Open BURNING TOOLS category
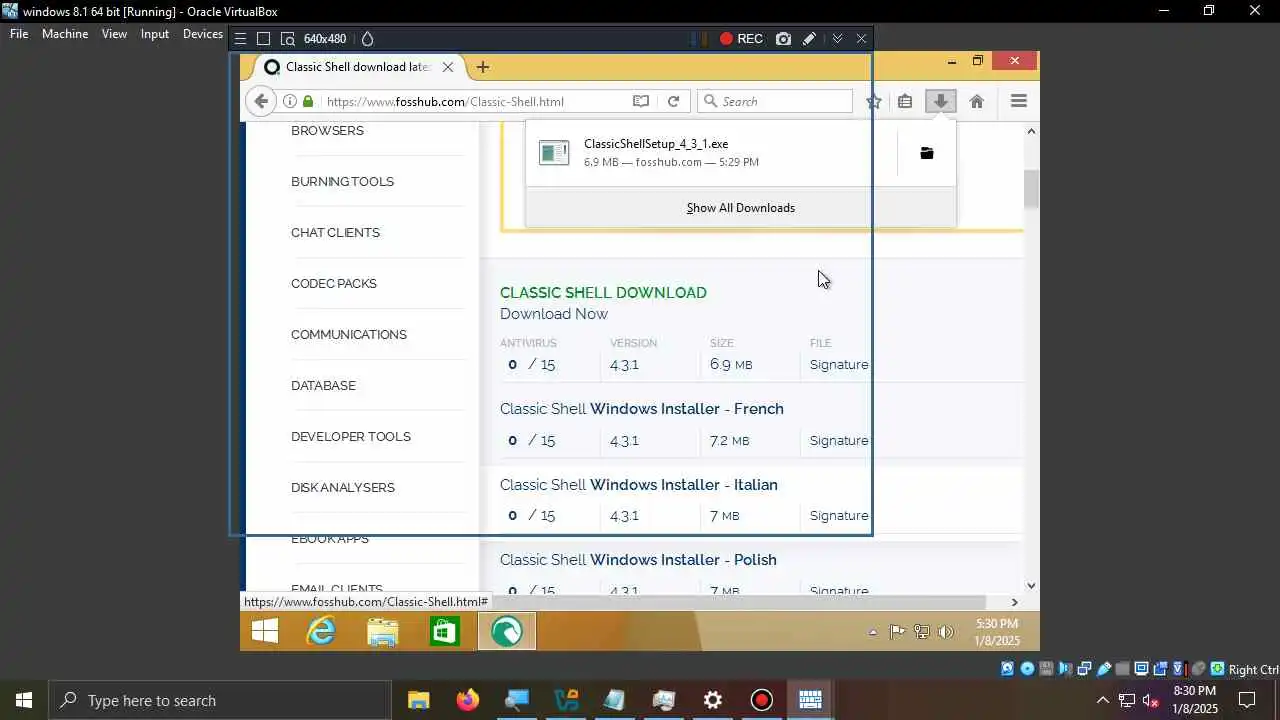This screenshot has height=720, width=1280. click(x=342, y=182)
